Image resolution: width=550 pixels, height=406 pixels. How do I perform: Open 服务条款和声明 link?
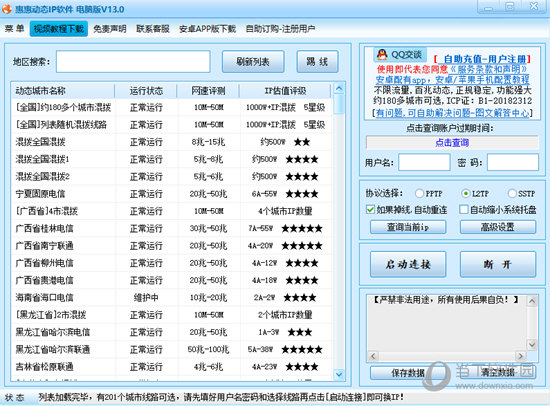(488, 69)
